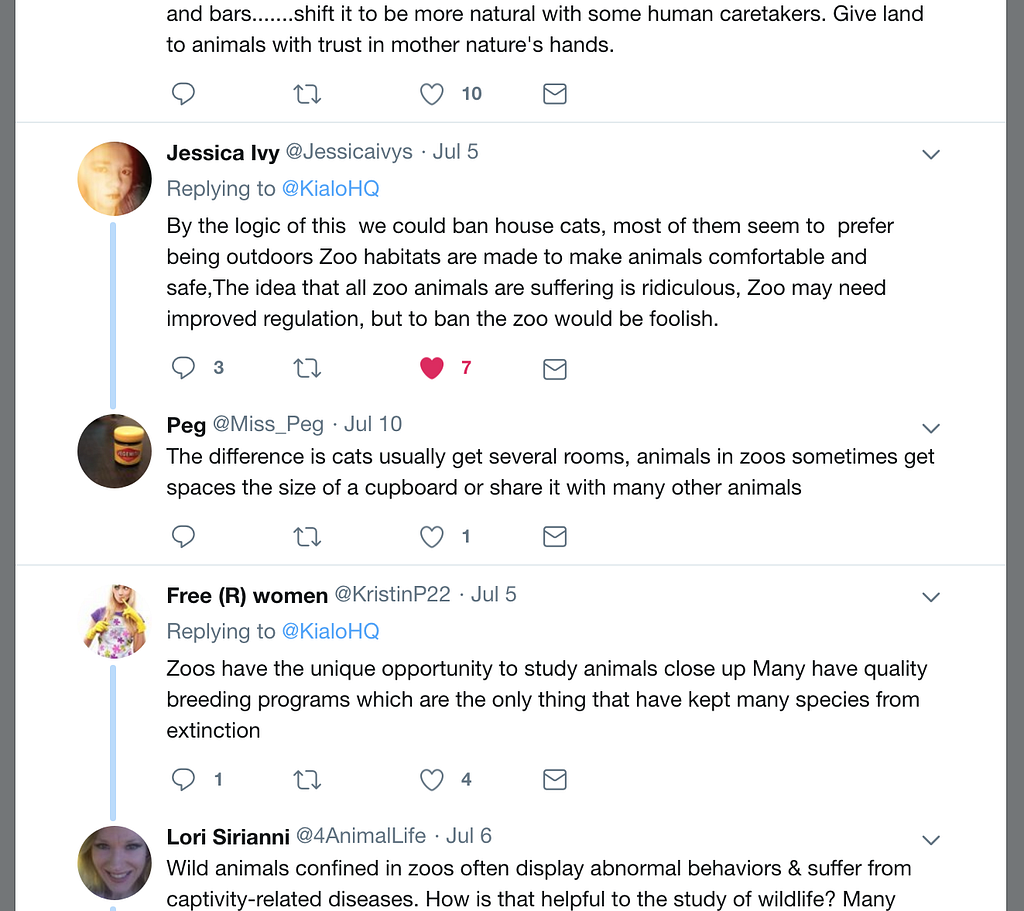View Lori Sirianni's profile name
The image size is (1024, 911).
click(228, 836)
